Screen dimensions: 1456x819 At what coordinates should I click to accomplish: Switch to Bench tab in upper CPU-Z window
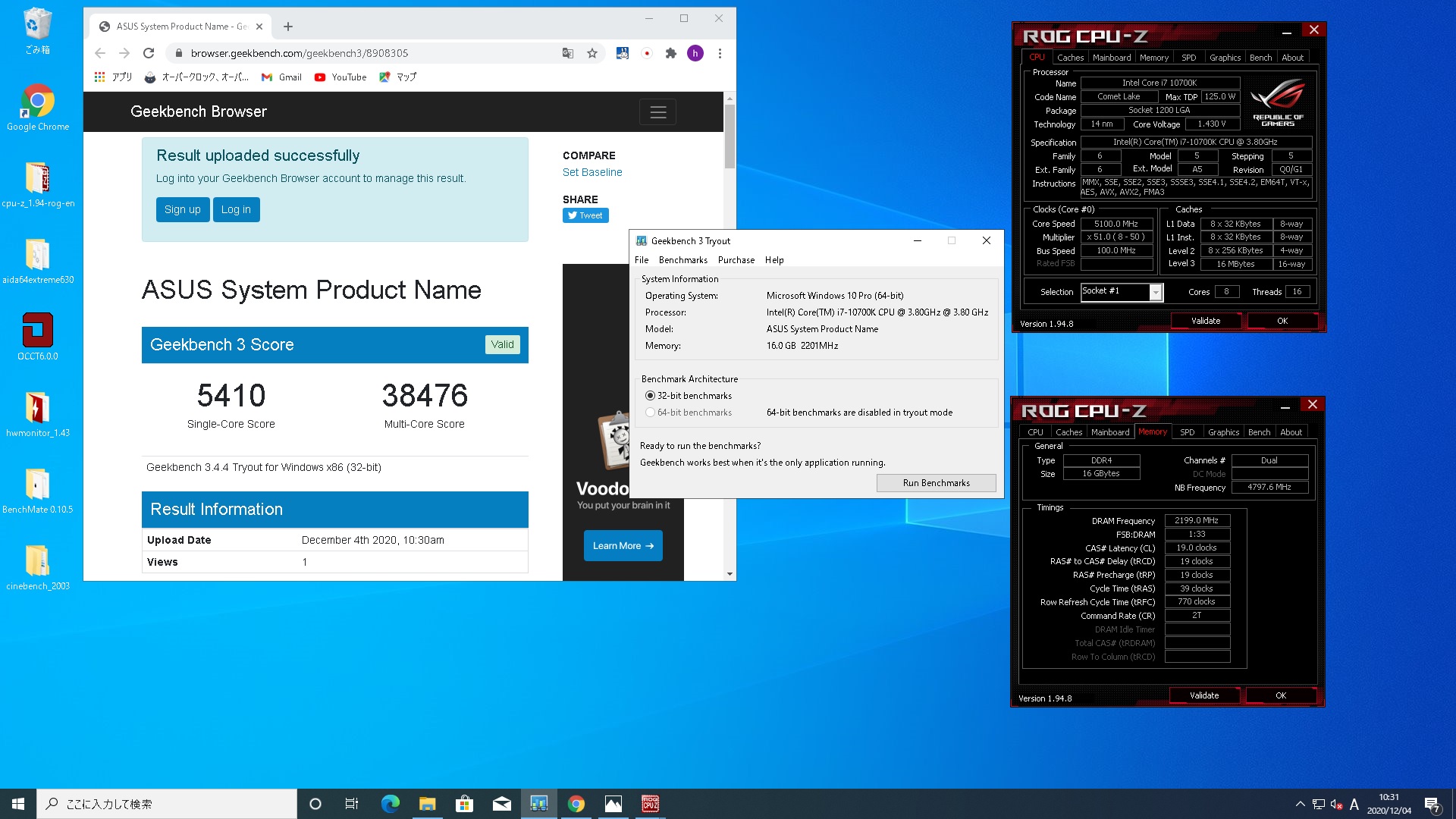[x=1260, y=58]
